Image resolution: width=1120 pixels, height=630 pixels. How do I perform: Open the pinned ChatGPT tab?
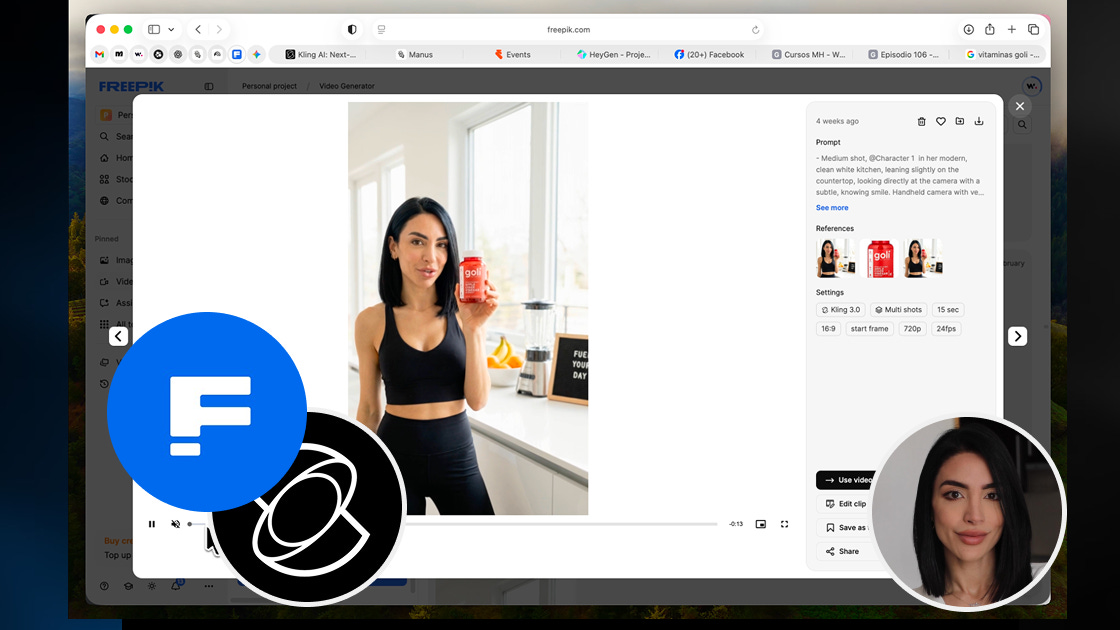click(178, 54)
